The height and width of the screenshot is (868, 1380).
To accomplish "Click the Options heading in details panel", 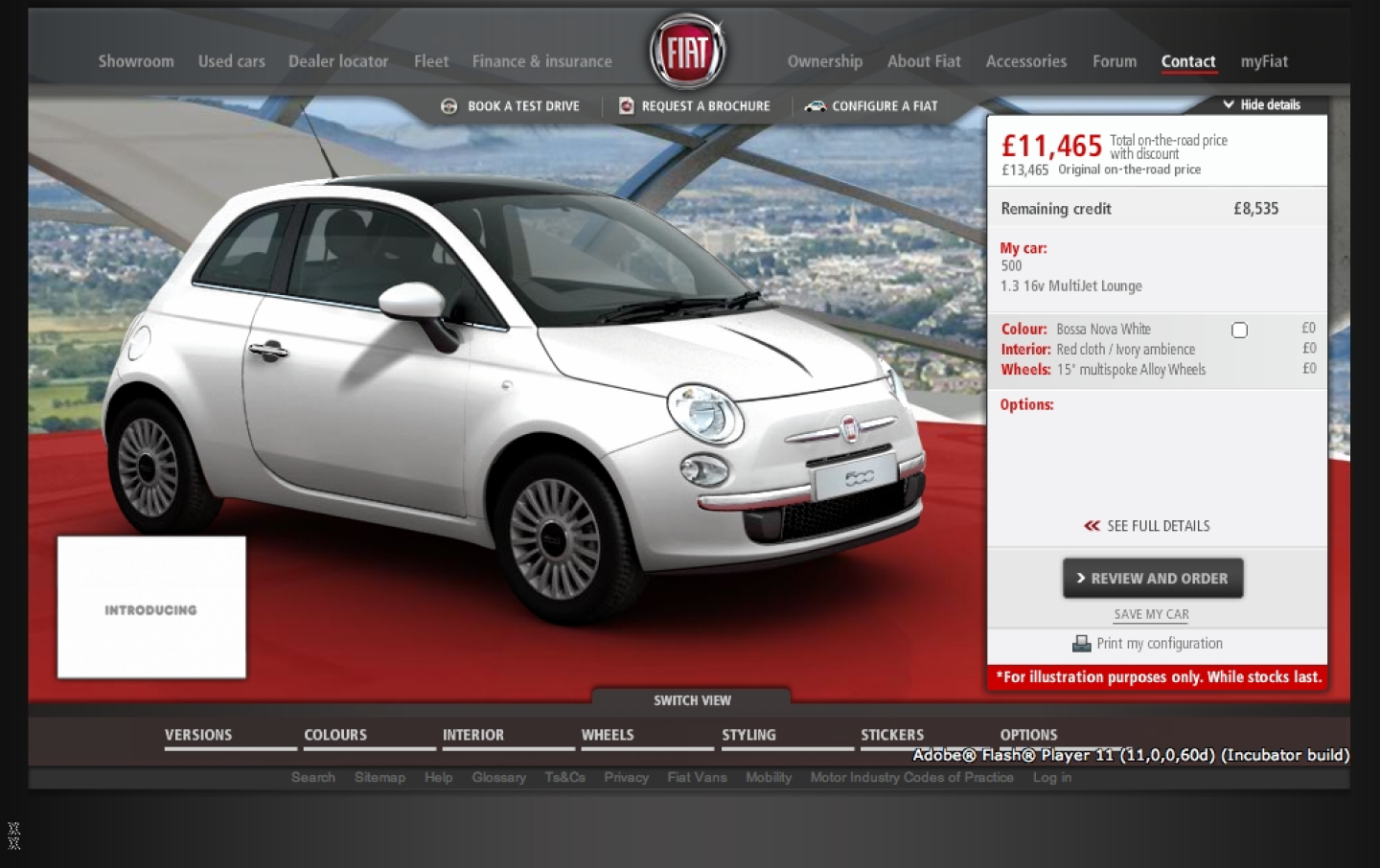I will pyautogui.click(x=1026, y=405).
